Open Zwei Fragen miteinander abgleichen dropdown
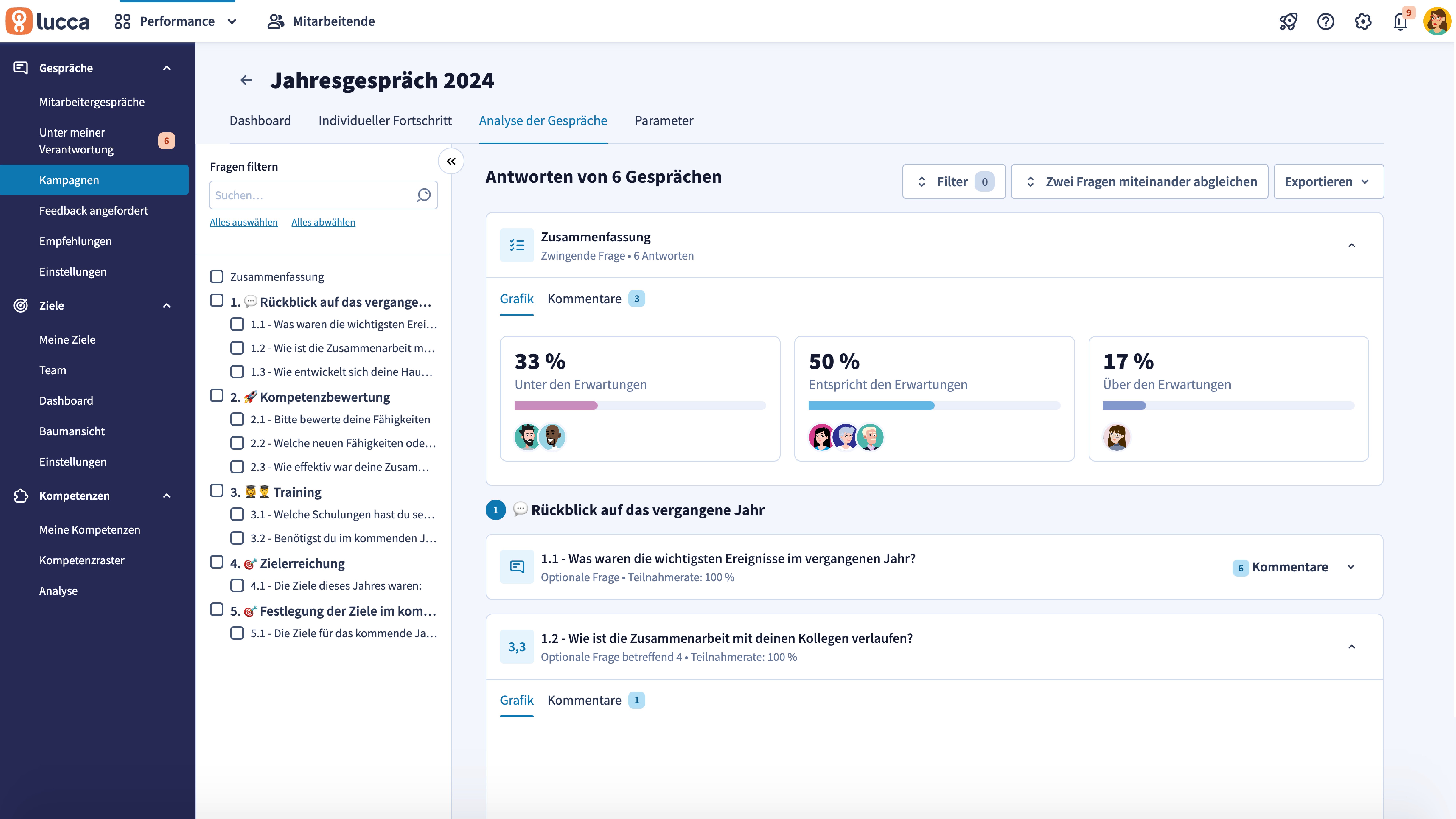 click(1140, 181)
